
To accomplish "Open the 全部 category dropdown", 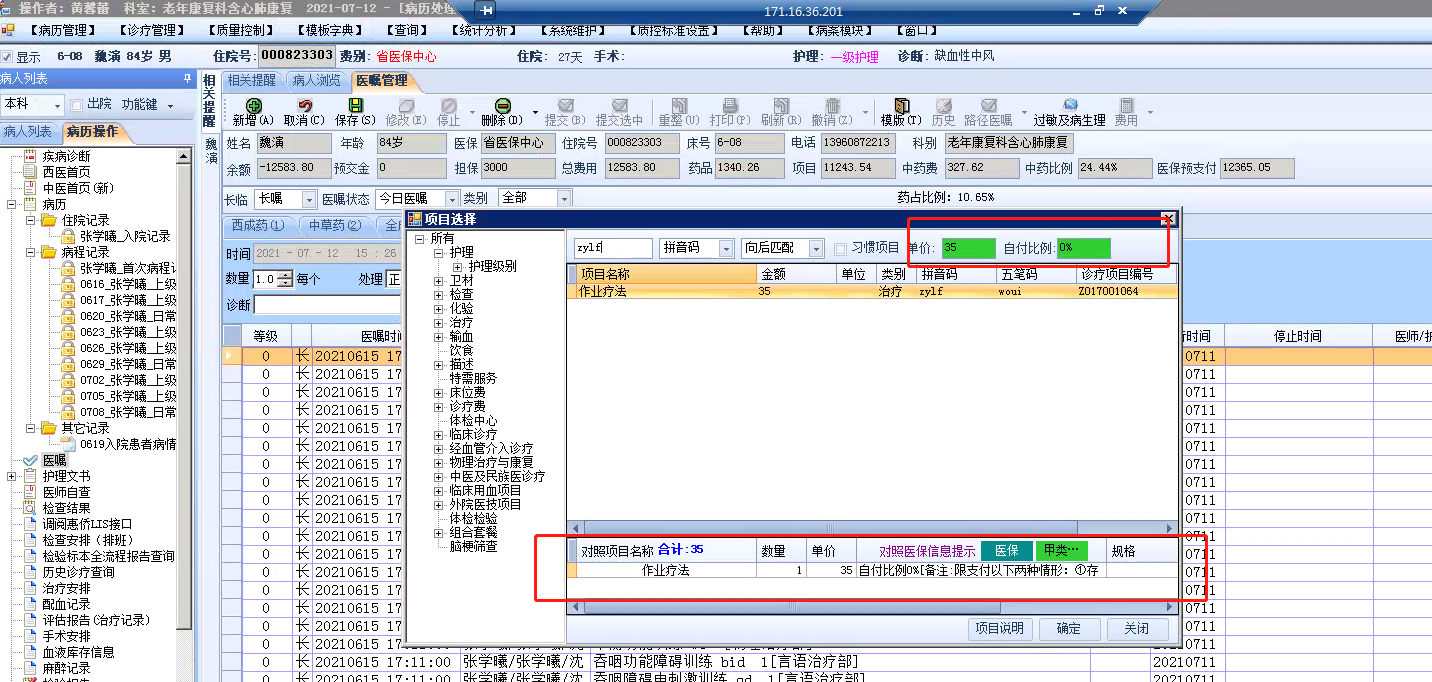I will coord(564,199).
